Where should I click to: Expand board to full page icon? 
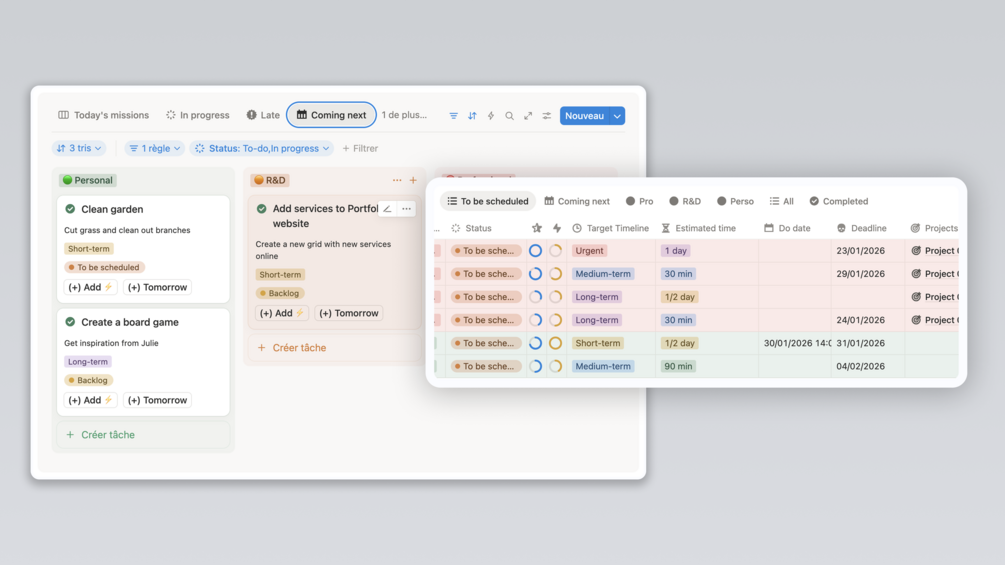click(x=528, y=116)
